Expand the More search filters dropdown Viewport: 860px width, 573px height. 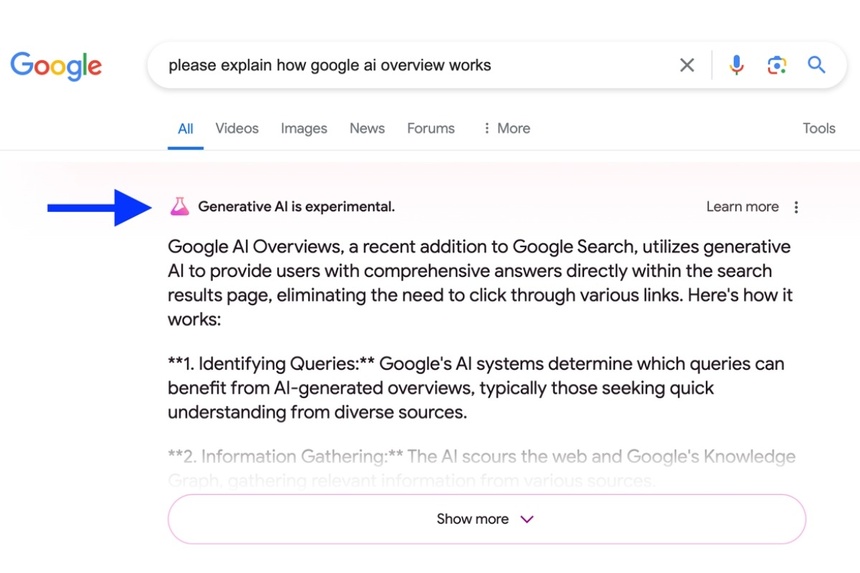pos(506,128)
